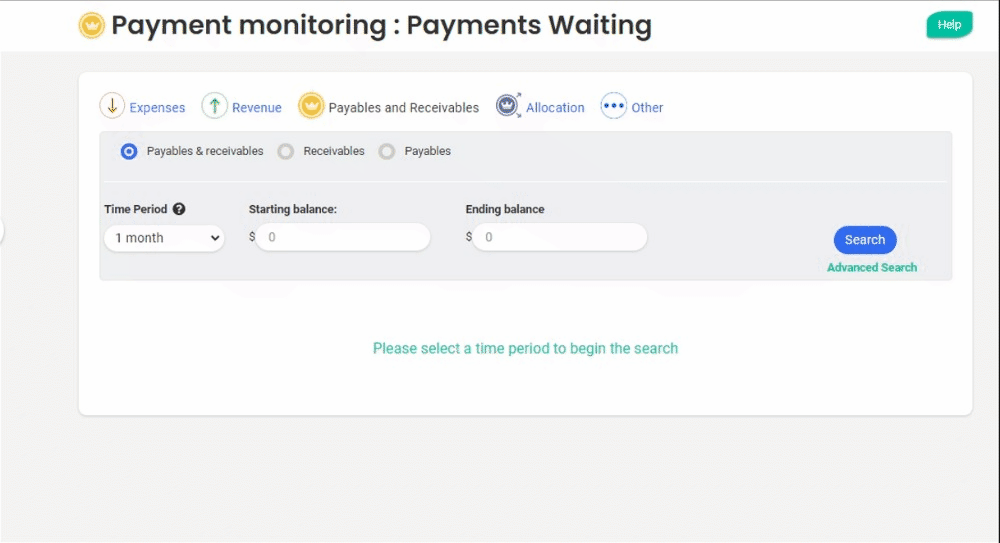This screenshot has height=543, width=1000.
Task: Select the Payables radio button
Action: tap(387, 152)
